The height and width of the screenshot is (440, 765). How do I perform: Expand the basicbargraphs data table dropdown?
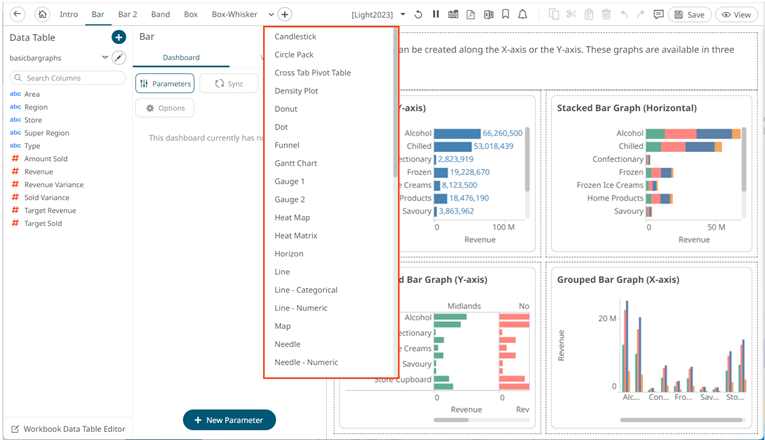(105, 57)
